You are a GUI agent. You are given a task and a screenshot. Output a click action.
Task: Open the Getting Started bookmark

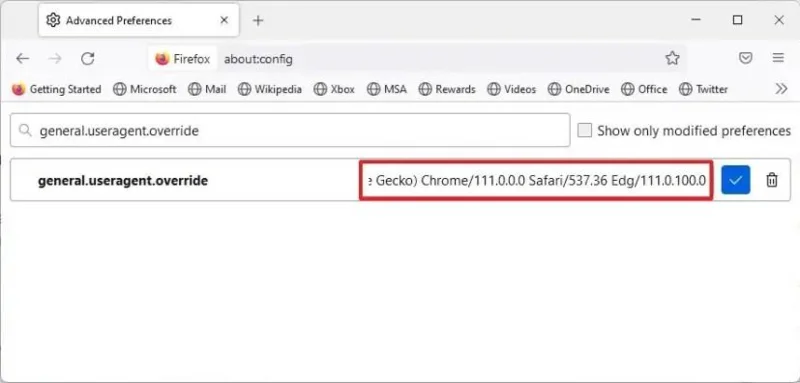click(57, 89)
